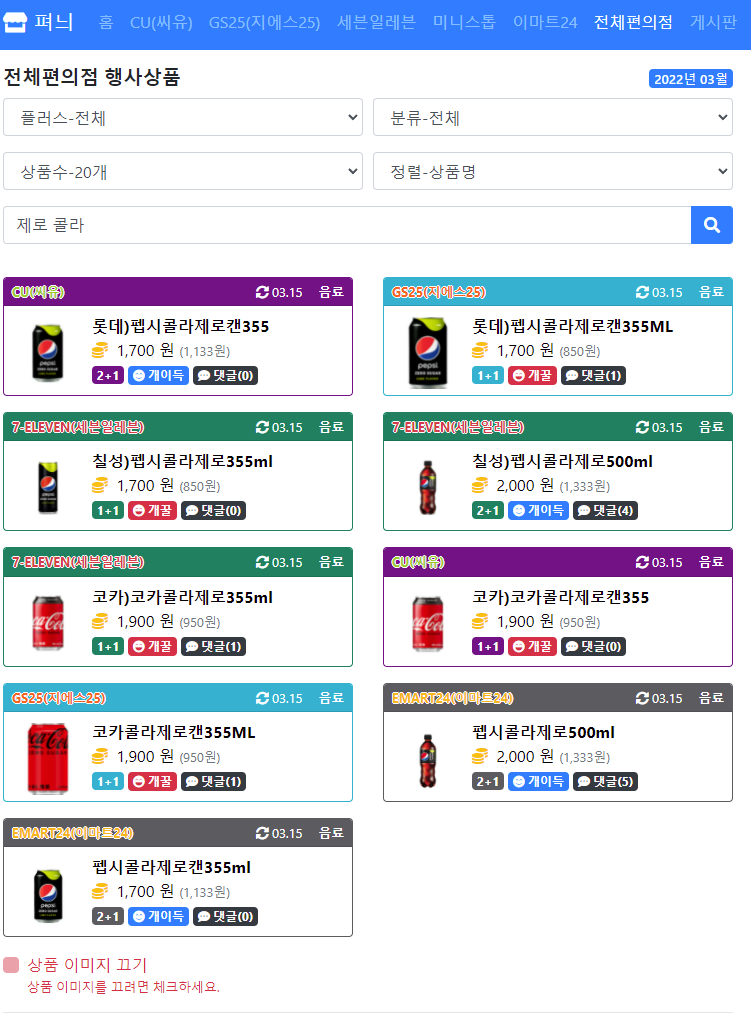Switch to 세븐일레븐 menu
Viewport: 751px width, 1026px height.
point(376,22)
